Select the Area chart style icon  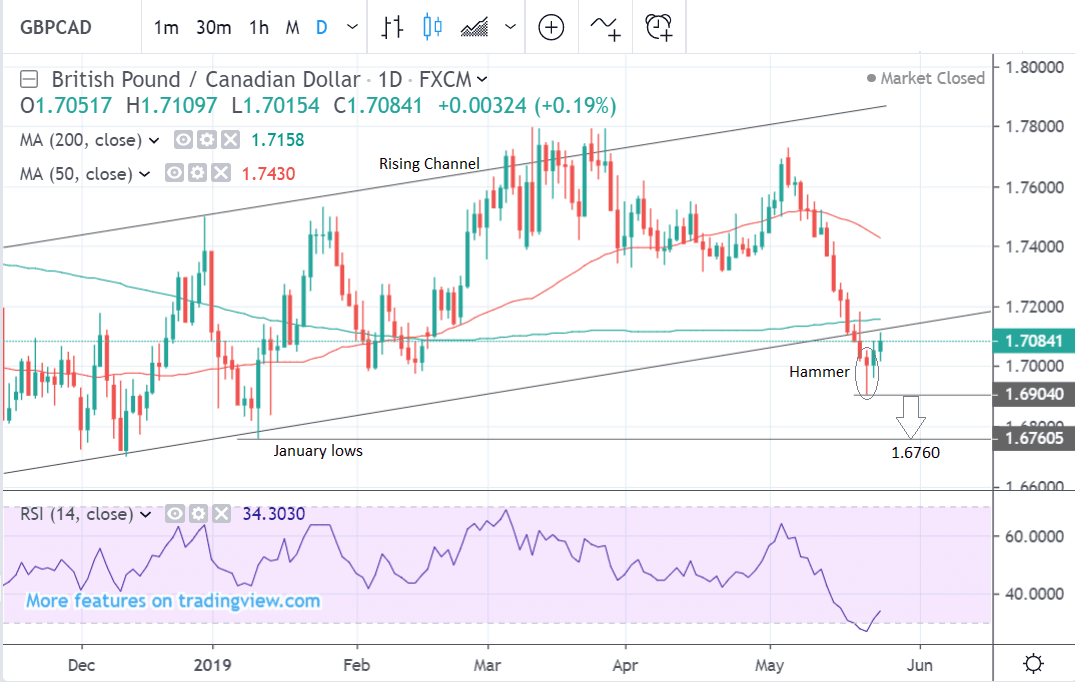click(475, 28)
